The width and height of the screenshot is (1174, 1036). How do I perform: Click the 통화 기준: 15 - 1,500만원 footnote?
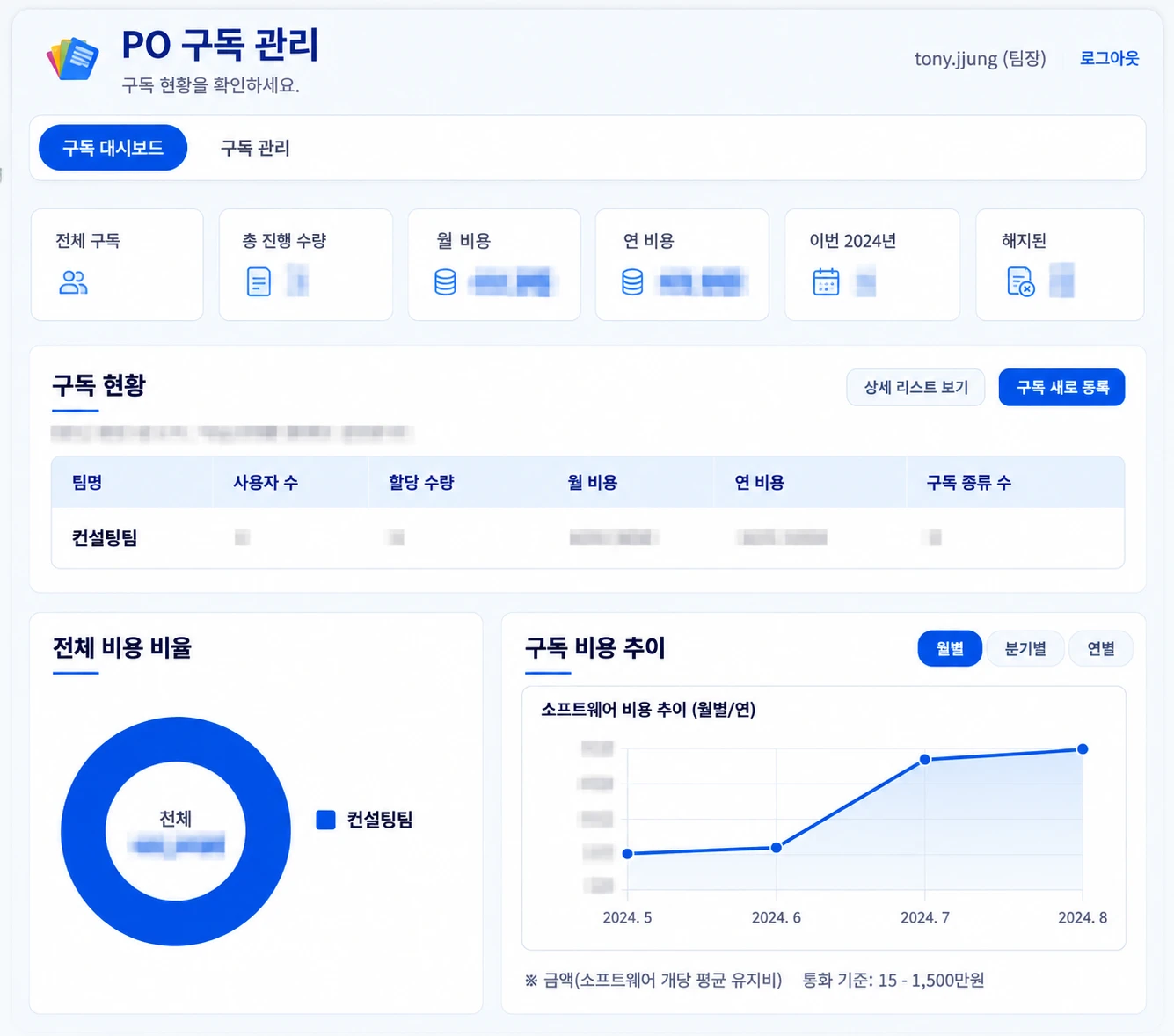[x=893, y=980]
